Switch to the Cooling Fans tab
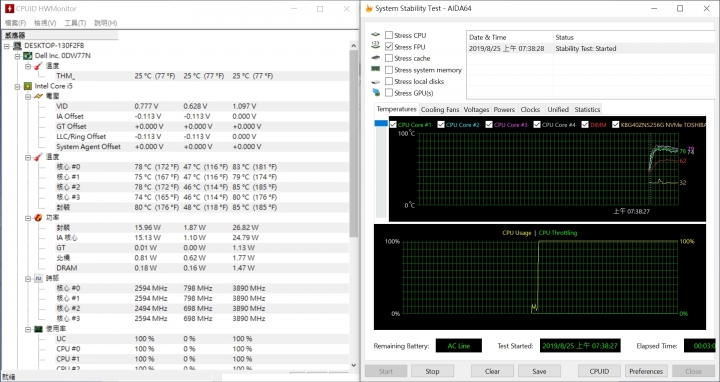720x382 pixels. [439, 109]
